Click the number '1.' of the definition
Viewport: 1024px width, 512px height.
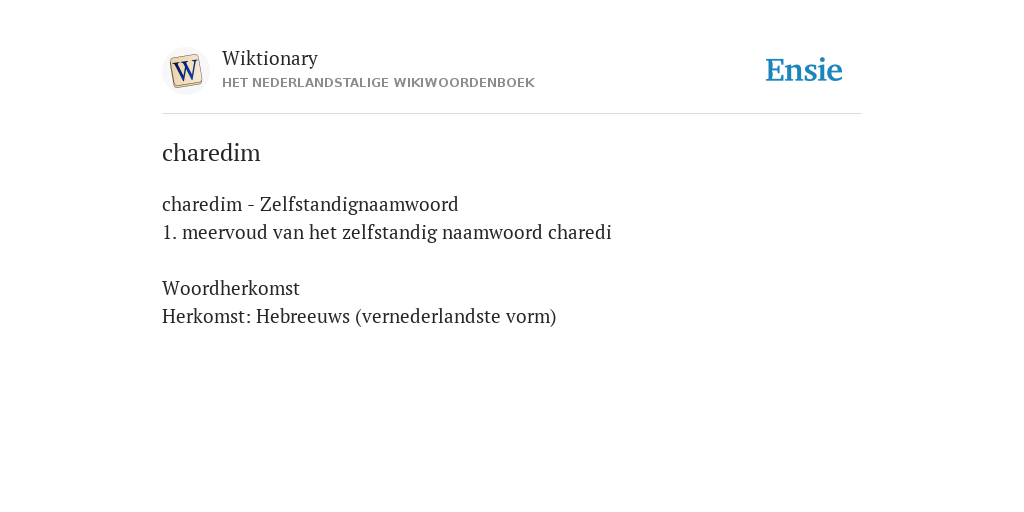click(169, 232)
